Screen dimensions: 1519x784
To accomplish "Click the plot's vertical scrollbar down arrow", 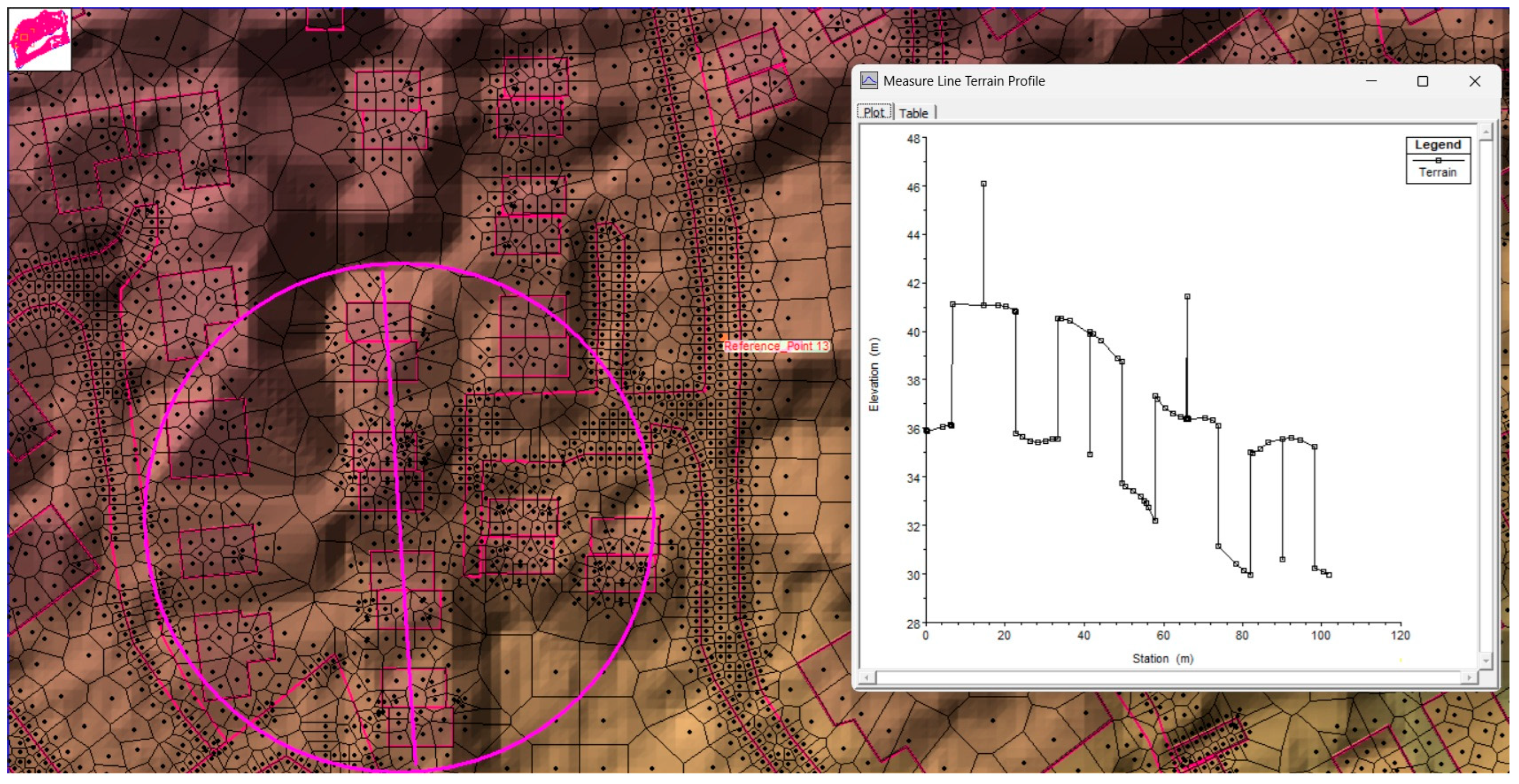I will tap(1486, 661).
